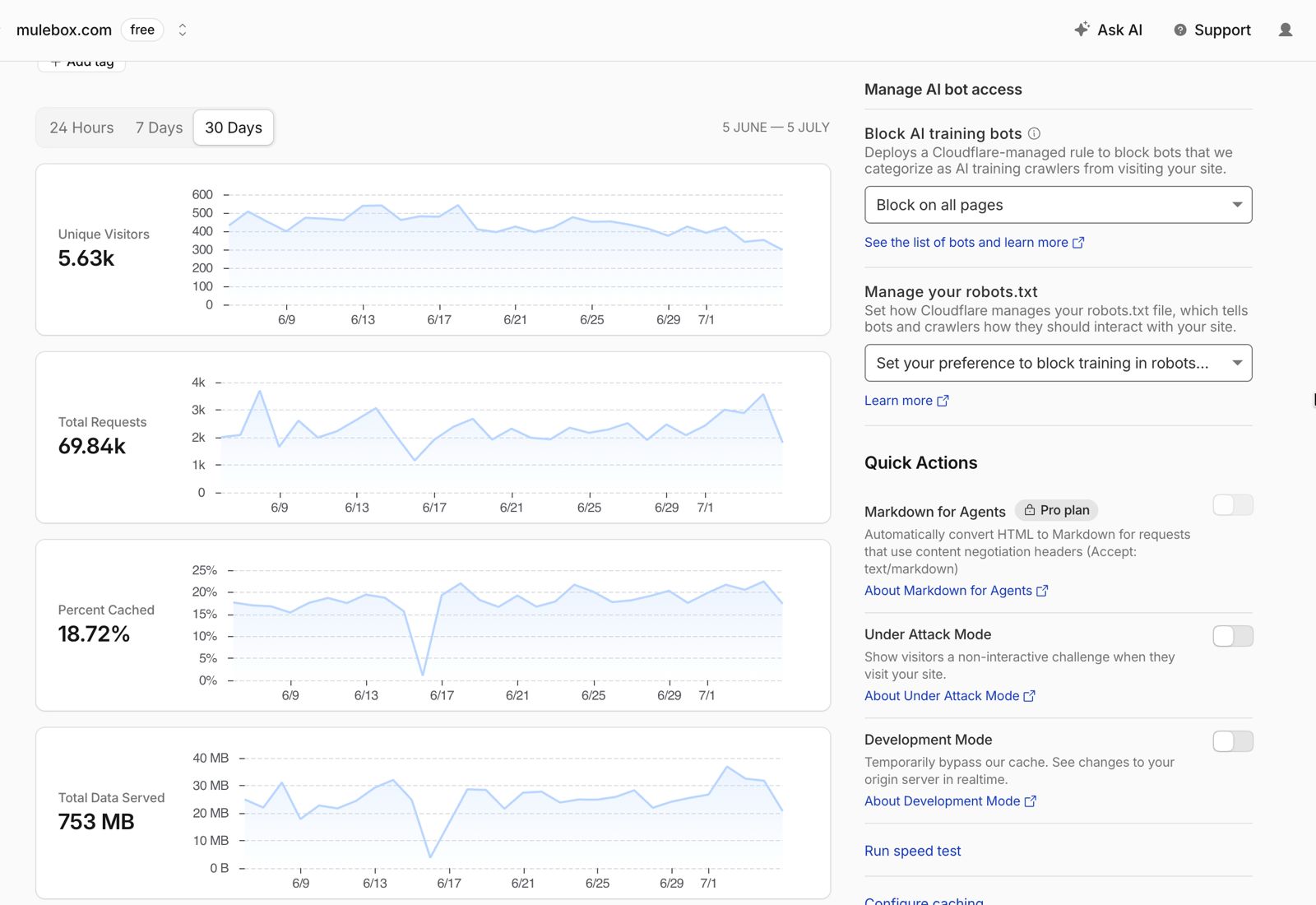1316x905 pixels.
Task: Open About Development Mode link
Action: (950, 801)
